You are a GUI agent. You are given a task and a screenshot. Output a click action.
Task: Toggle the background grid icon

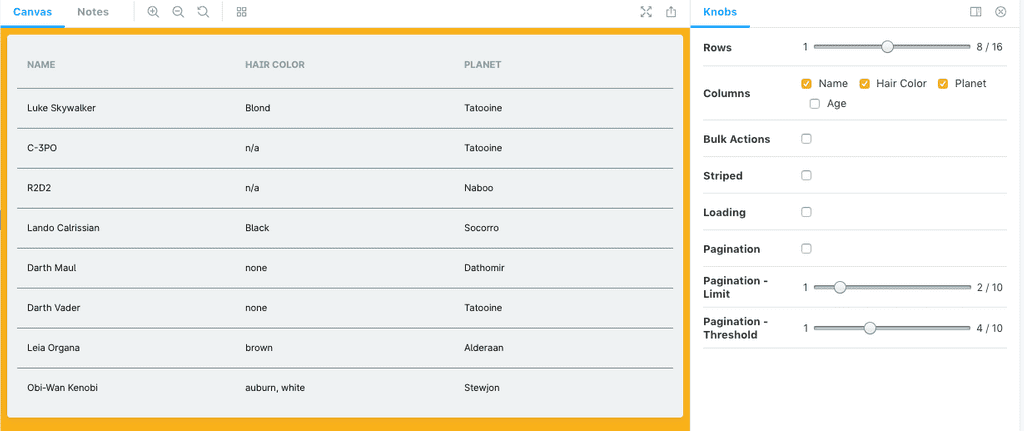click(242, 12)
